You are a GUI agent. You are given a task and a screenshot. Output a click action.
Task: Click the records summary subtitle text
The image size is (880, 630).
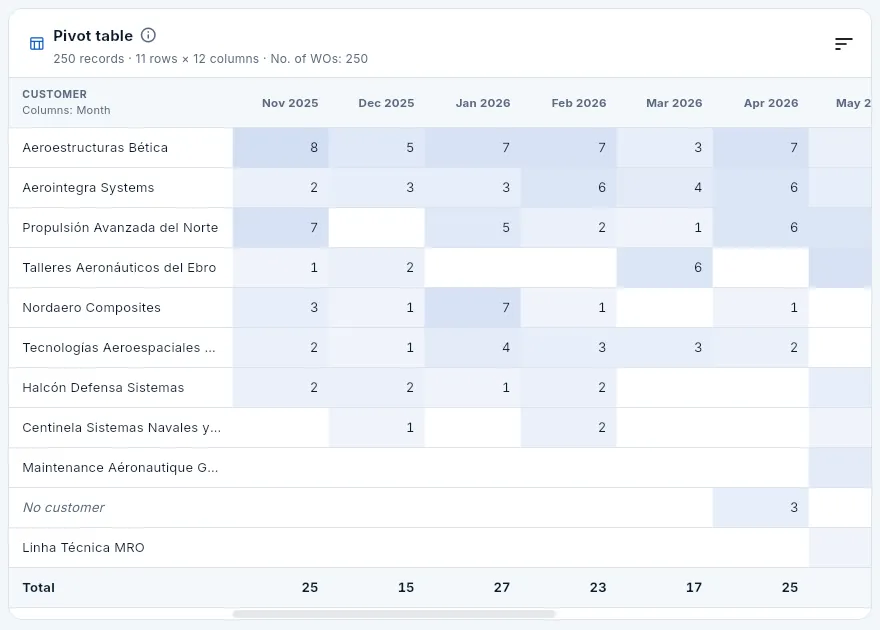pos(210,59)
